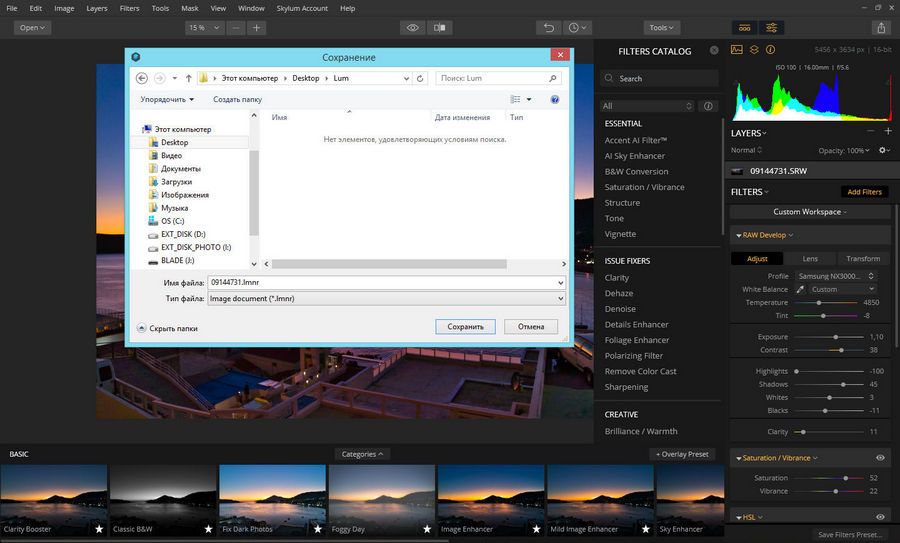The image size is (900, 543).
Task: Select the Sky Enhancer preset thumbnail
Action: pyautogui.click(x=690, y=501)
